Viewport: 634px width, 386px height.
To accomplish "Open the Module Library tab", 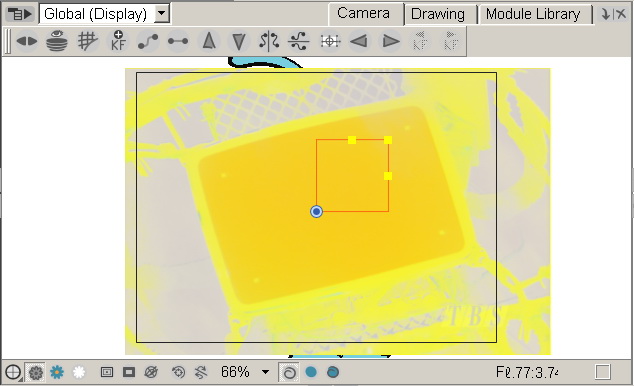I will point(533,14).
